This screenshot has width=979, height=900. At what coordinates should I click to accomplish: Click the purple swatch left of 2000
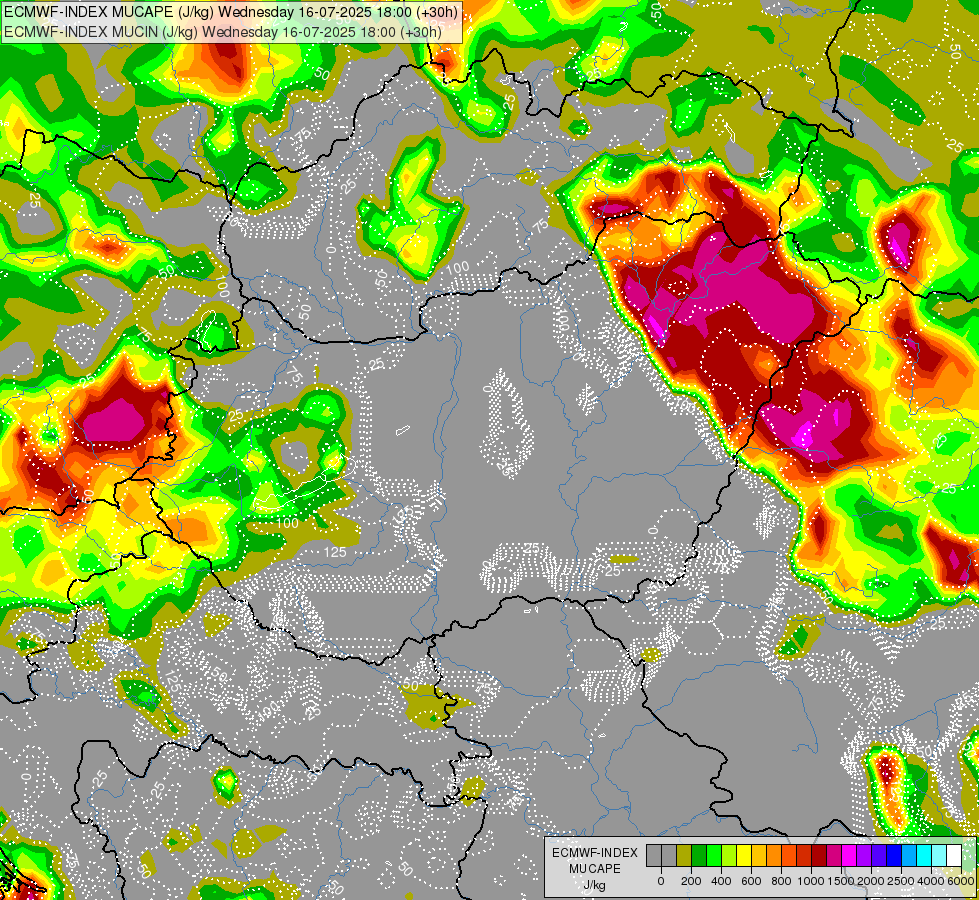click(x=865, y=856)
